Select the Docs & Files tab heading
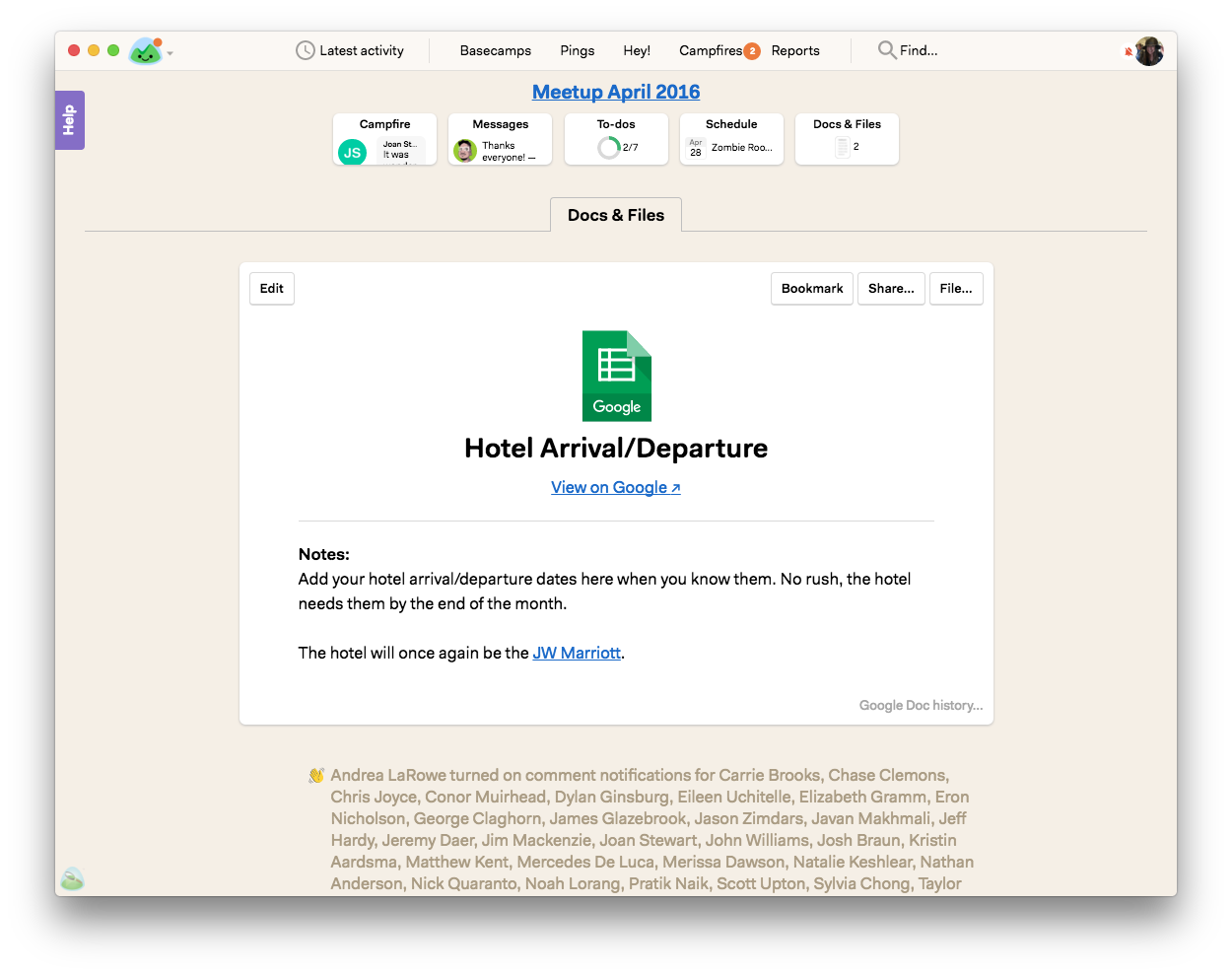The image size is (1232, 975). (x=616, y=215)
